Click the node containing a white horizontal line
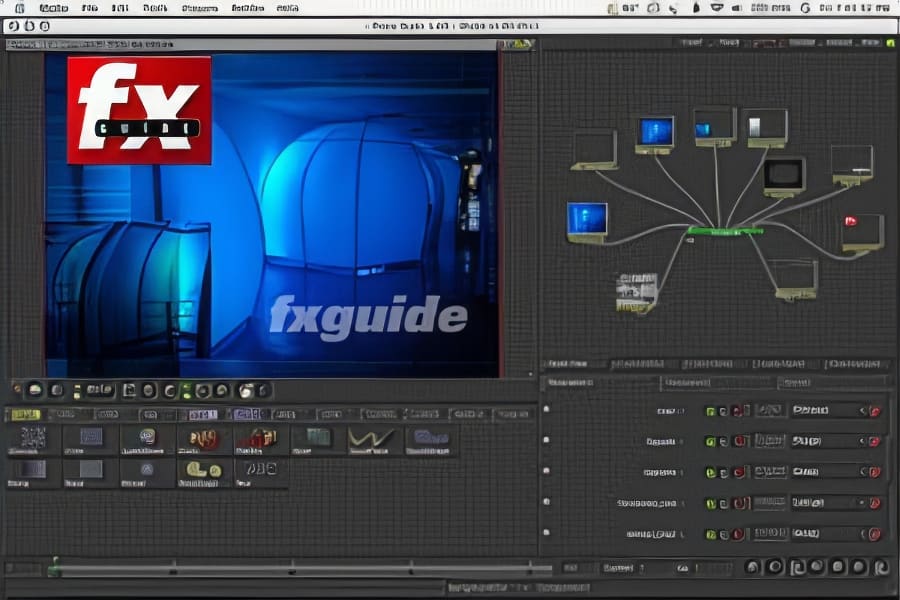The image size is (900, 600). pos(852,165)
